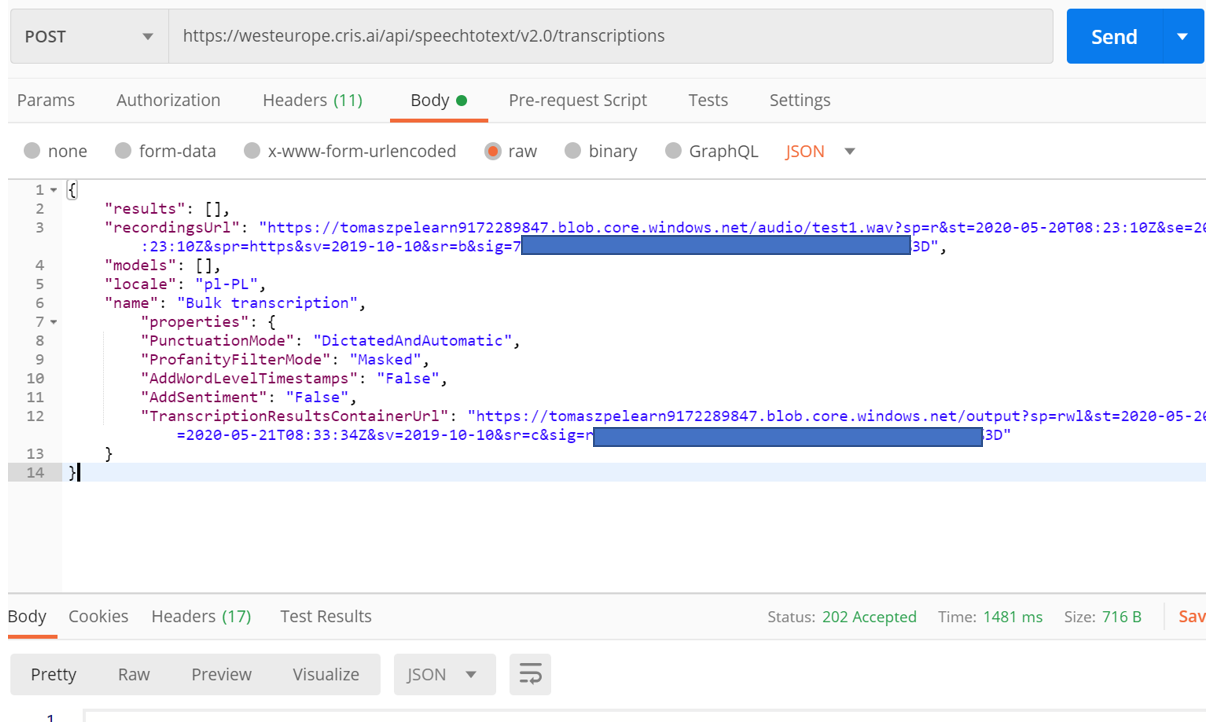Open the Pre-request Script tab
Viewport: 1228px width, 728px height.
tap(577, 100)
